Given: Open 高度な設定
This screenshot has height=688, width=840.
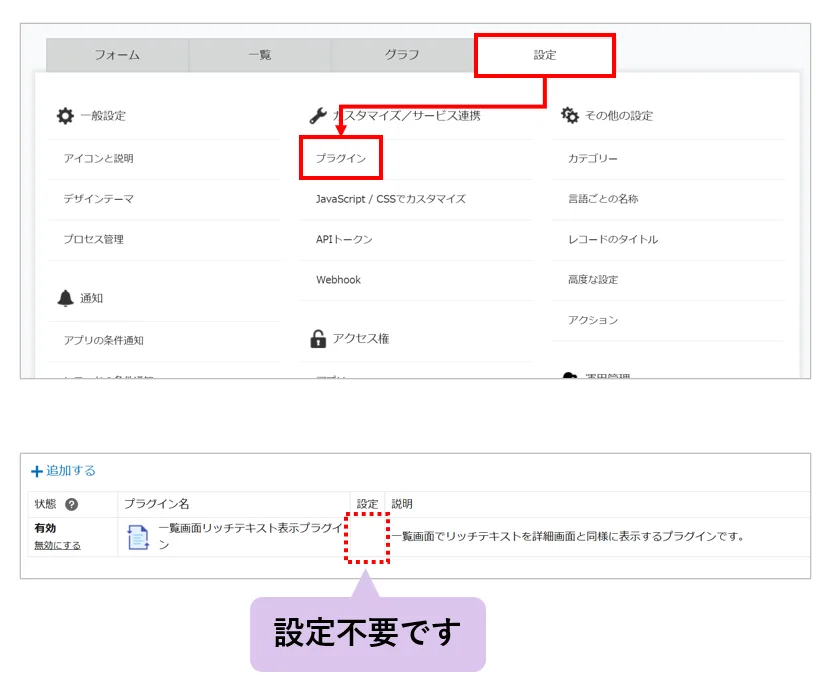Looking at the screenshot, I should [593, 280].
